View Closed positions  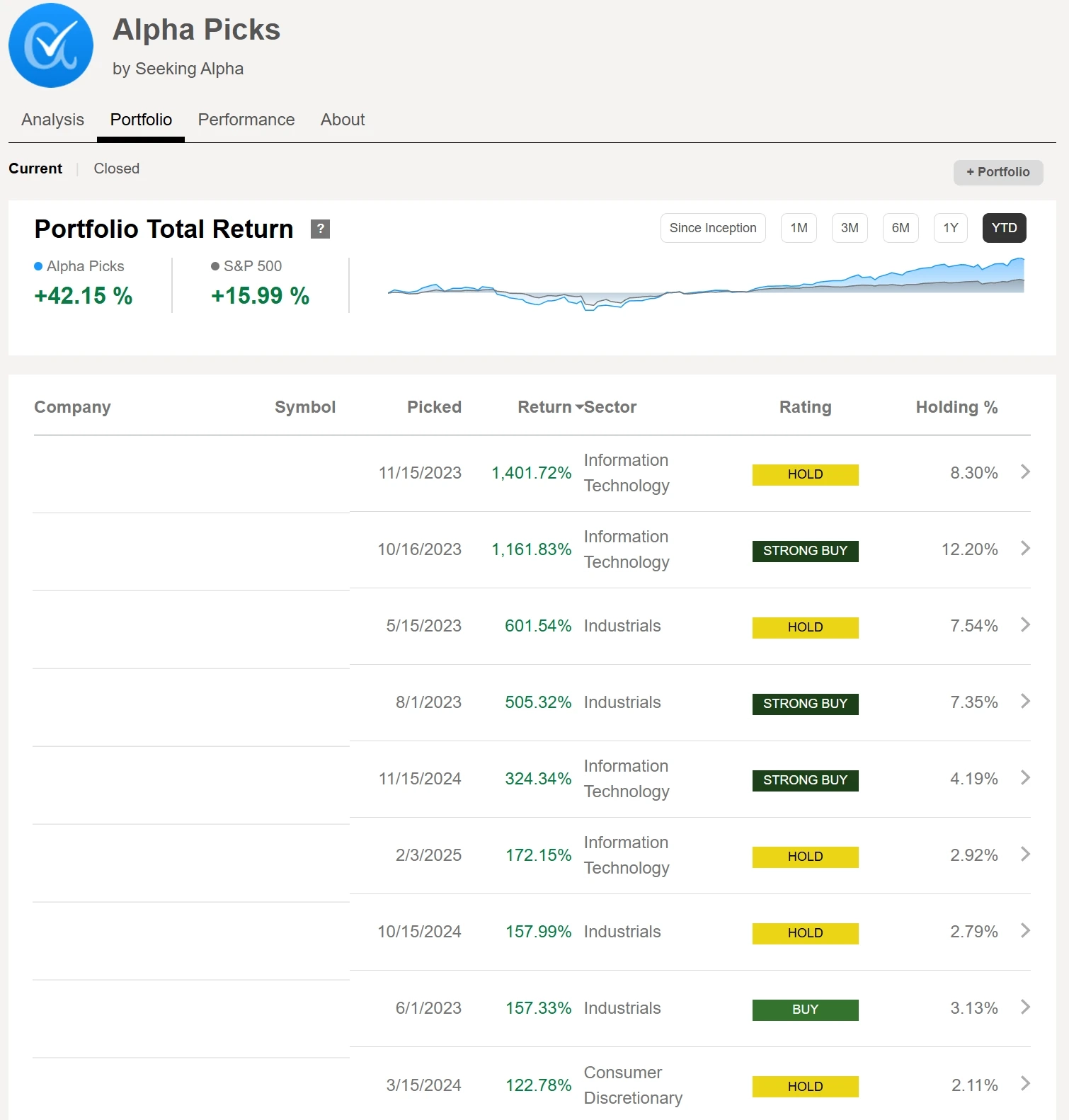pos(116,168)
